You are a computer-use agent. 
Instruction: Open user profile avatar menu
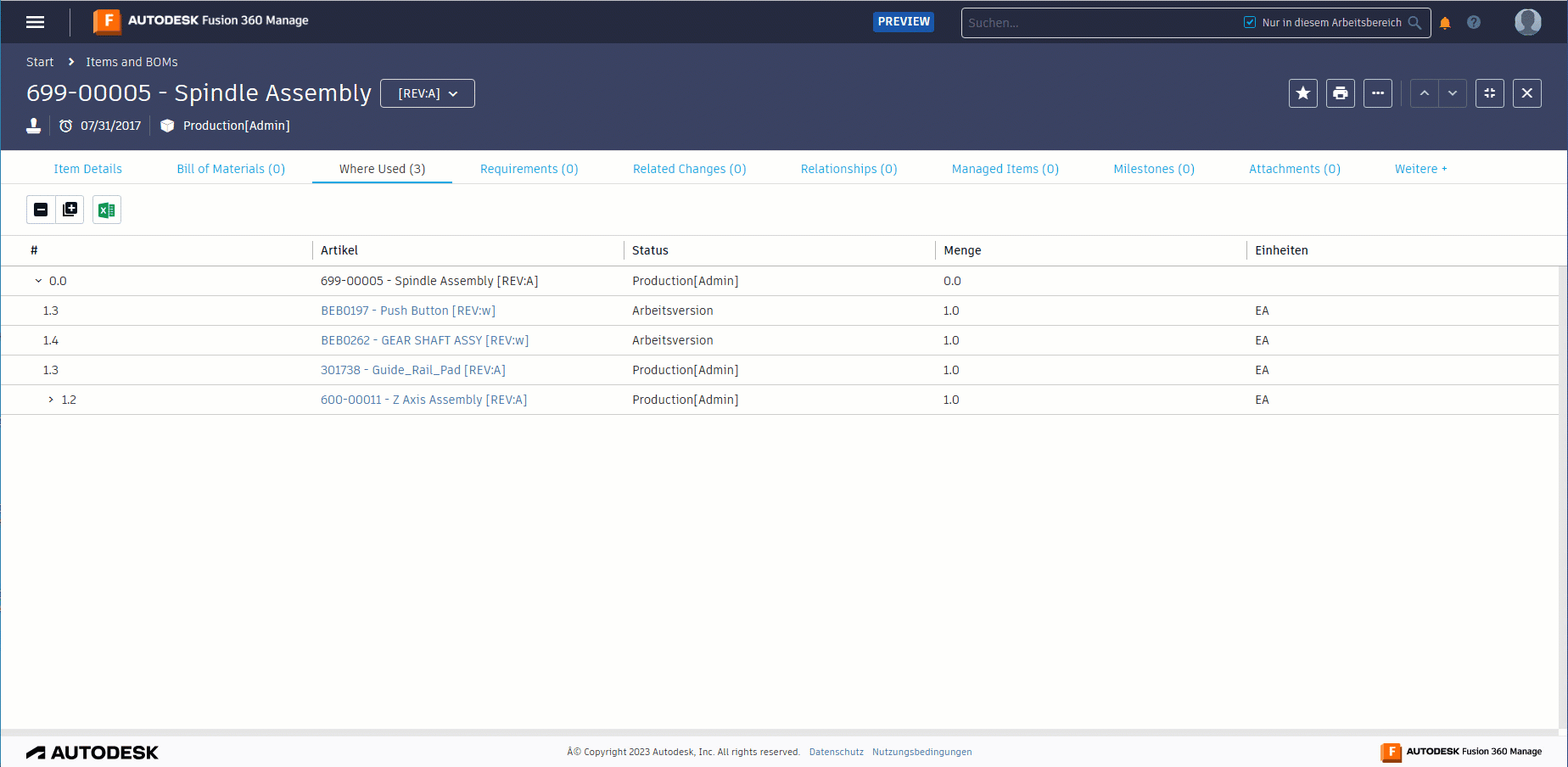(x=1528, y=22)
